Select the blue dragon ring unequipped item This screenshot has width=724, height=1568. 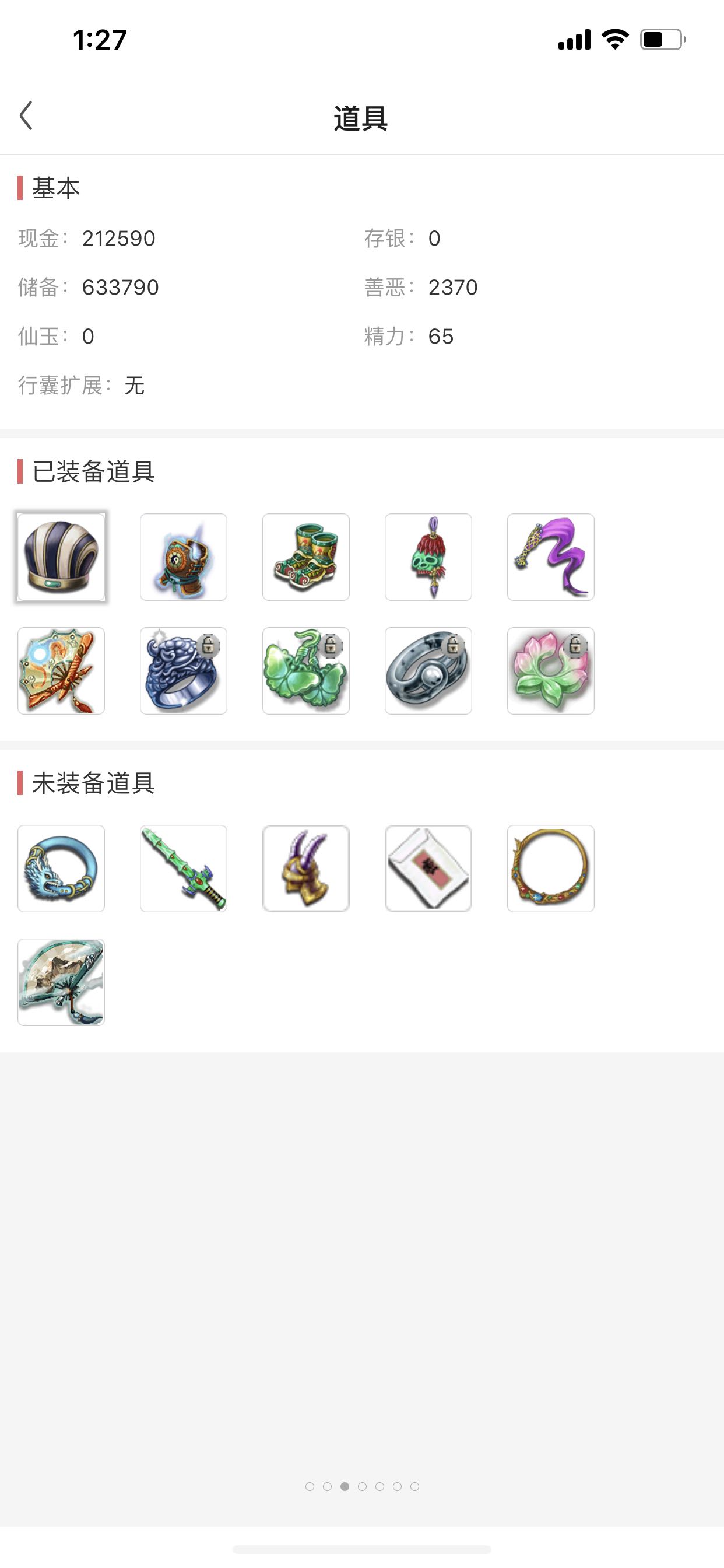61,869
